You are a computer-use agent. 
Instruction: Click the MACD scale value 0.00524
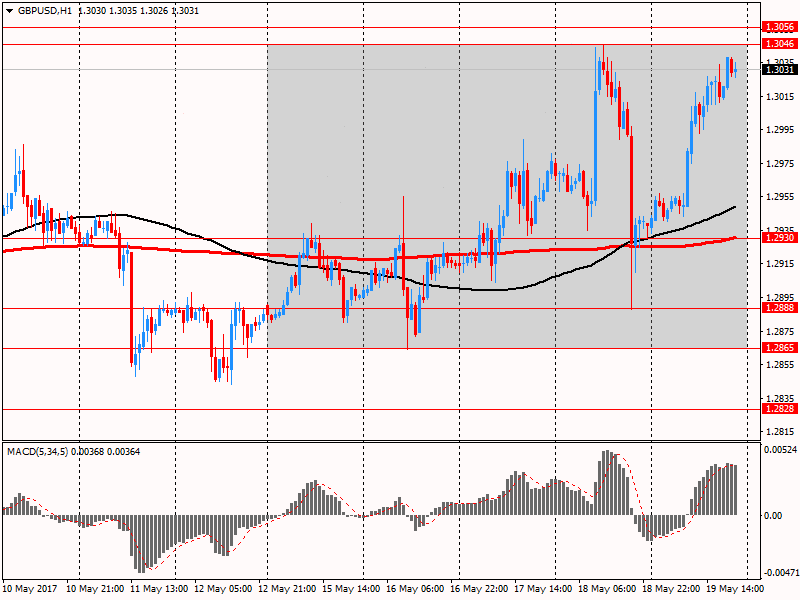[780, 449]
